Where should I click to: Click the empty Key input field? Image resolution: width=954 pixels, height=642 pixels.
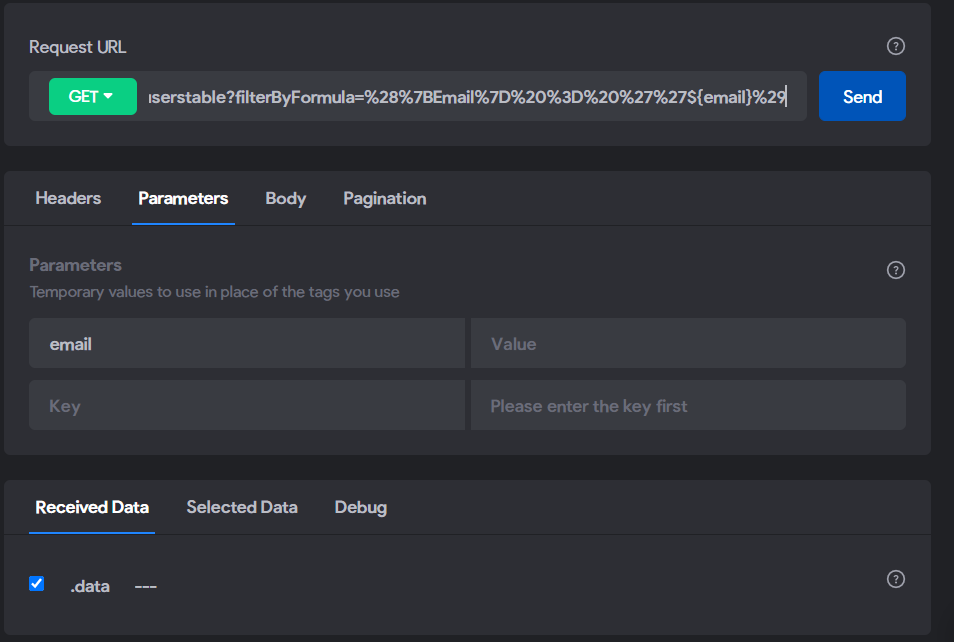(246, 405)
